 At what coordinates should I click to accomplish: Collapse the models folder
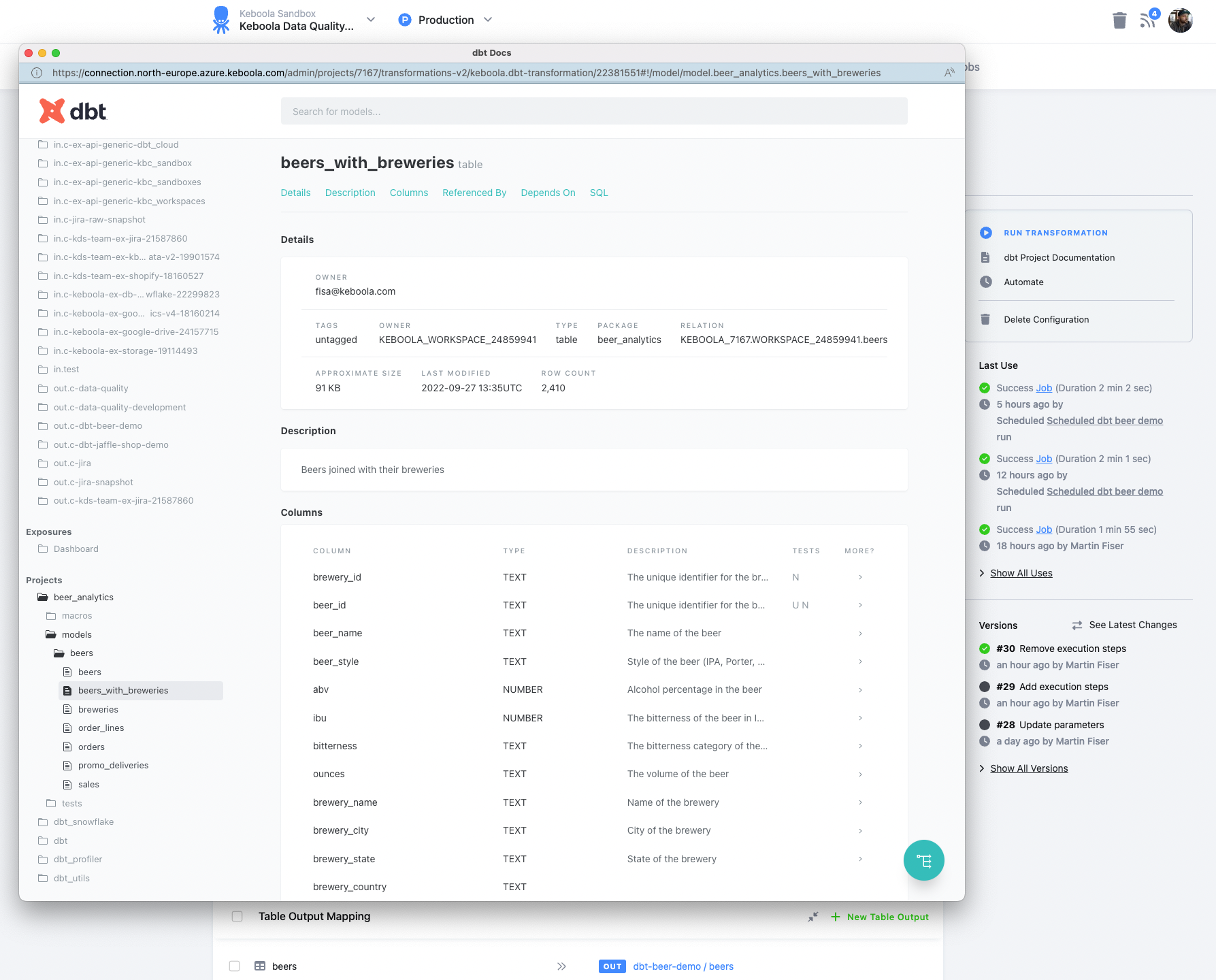69,634
